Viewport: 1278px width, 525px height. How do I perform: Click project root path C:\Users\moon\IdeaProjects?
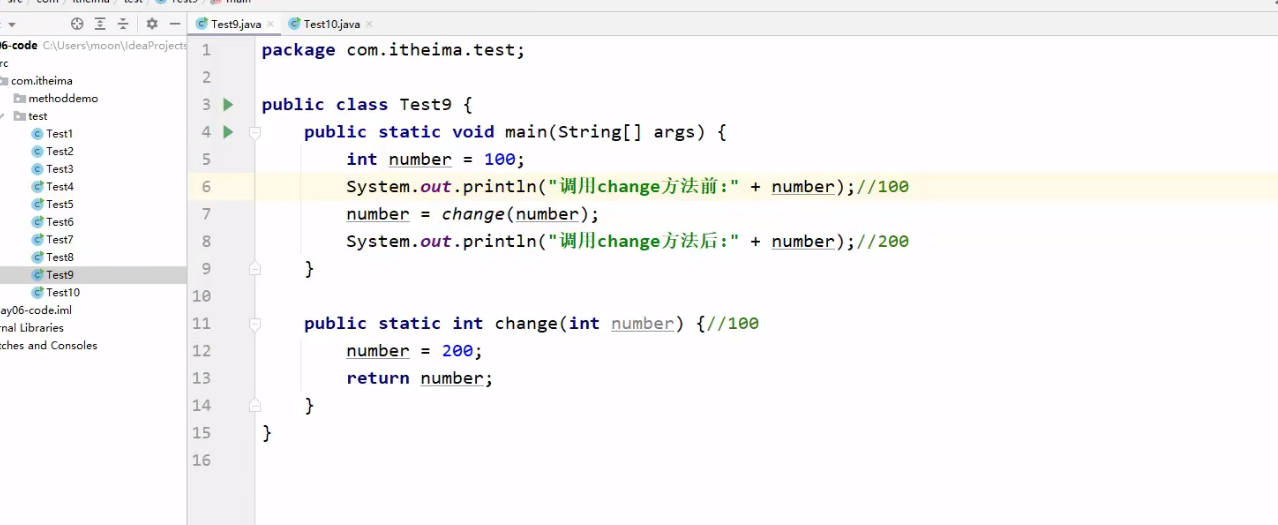115,46
